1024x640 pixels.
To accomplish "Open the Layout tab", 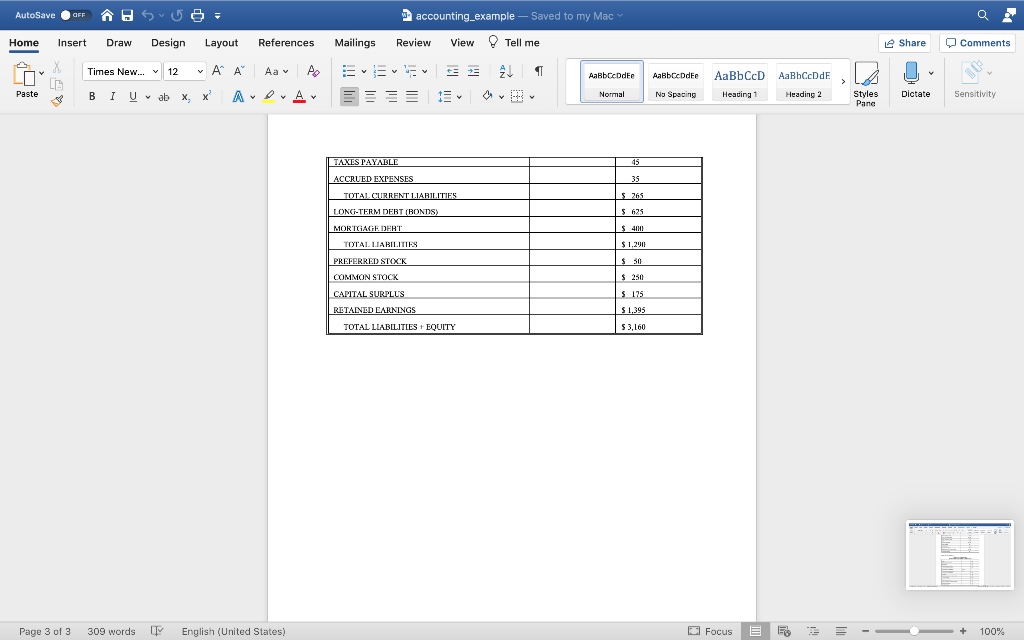I will tap(221, 42).
